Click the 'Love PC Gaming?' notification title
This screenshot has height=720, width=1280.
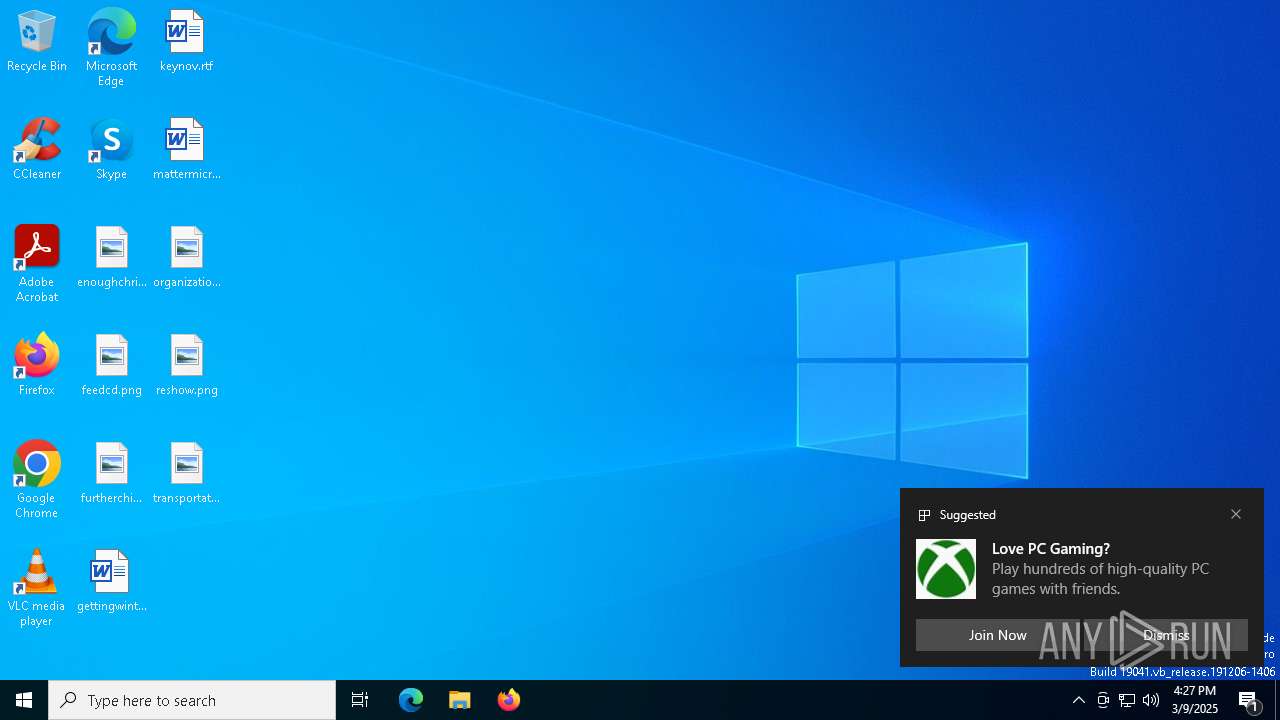[1051, 548]
